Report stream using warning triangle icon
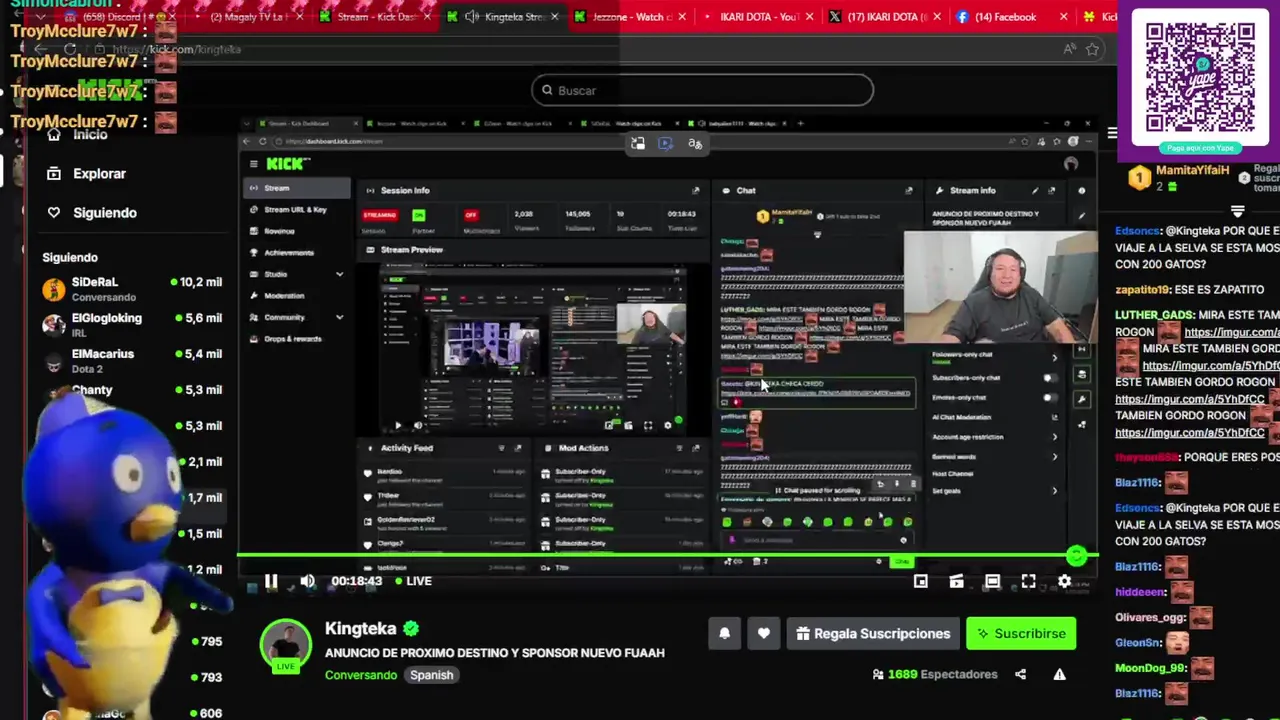 (1059, 675)
